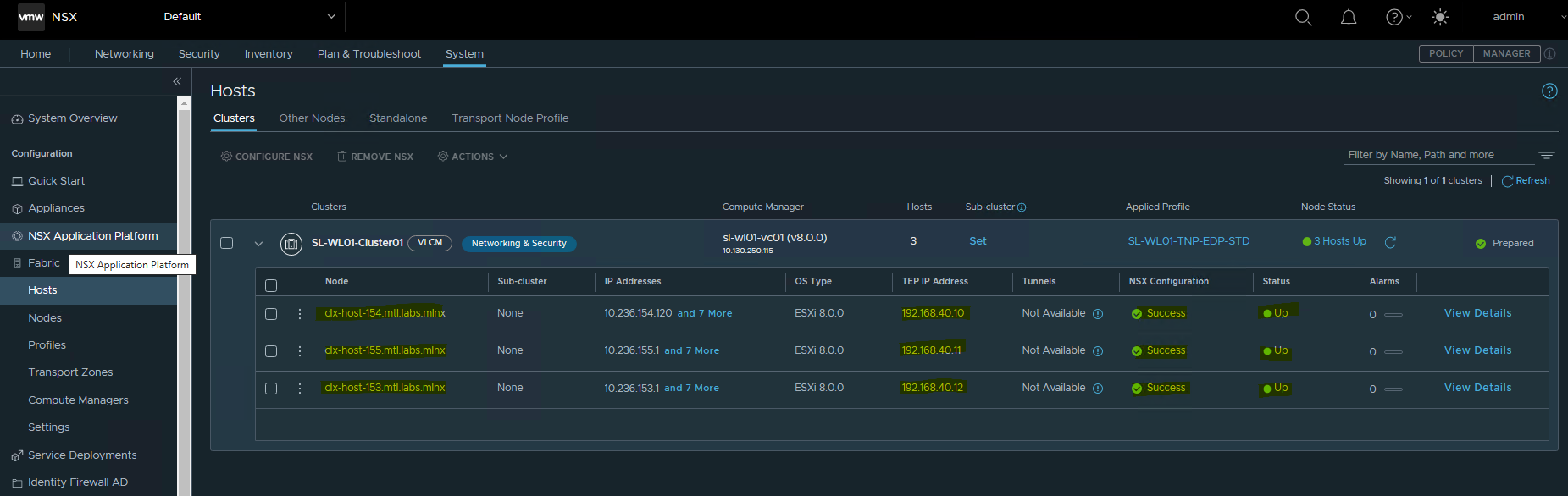Open the admin user dropdown
This screenshot has width=1568, height=496.
pos(1529,16)
